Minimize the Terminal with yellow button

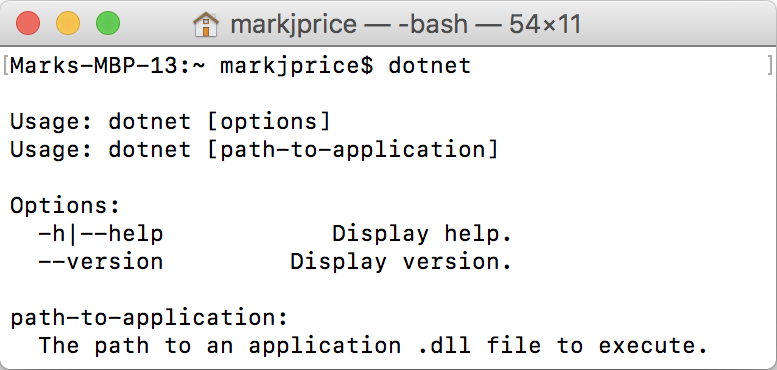tap(68, 24)
